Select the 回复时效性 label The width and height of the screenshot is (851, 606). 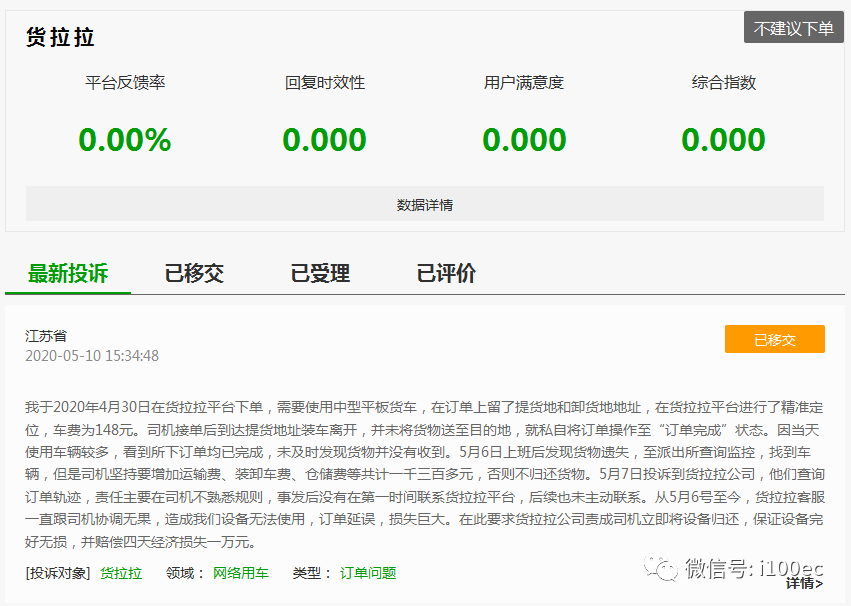325,82
